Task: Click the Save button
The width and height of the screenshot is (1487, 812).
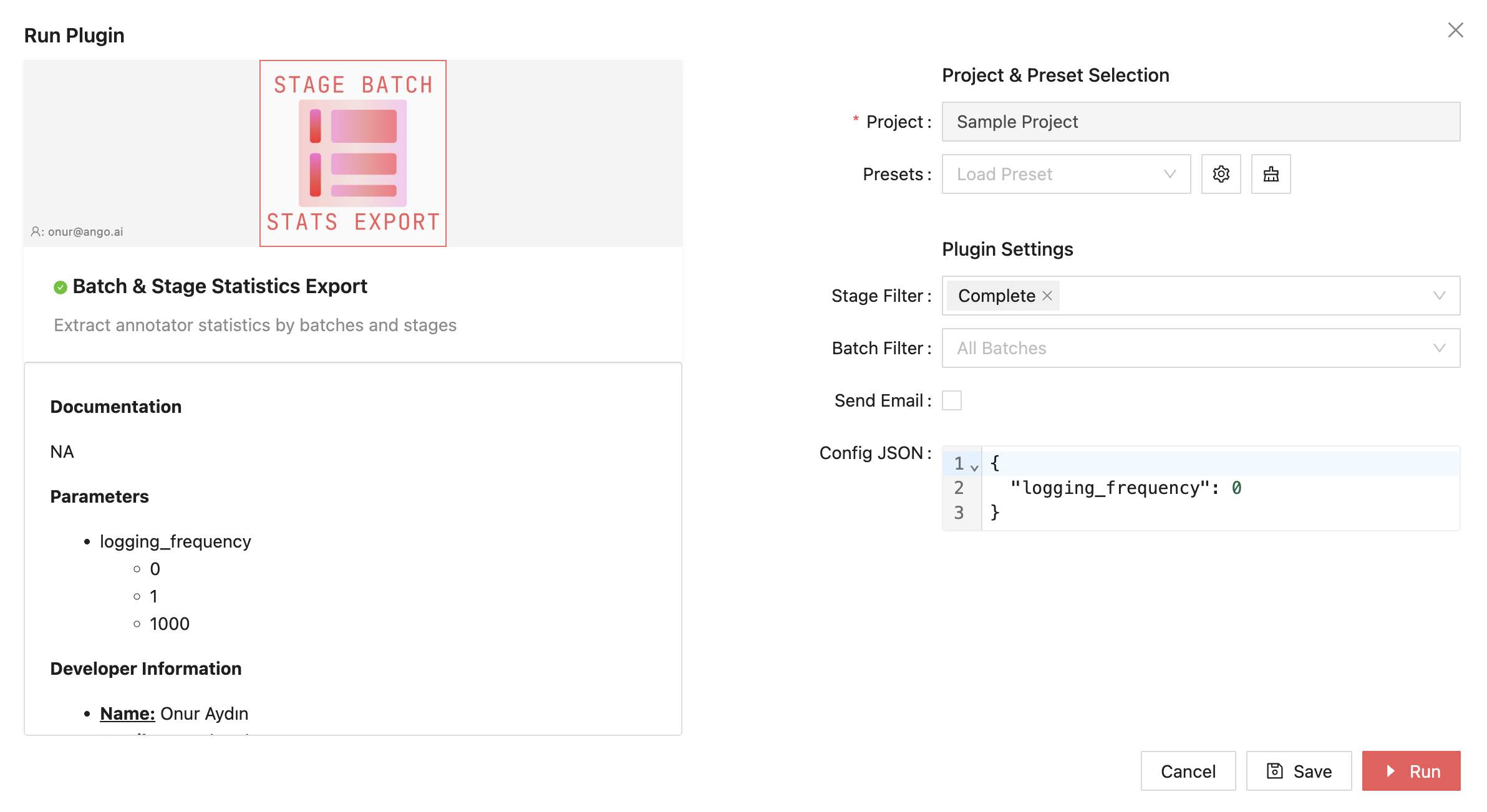Action: pyautogui.click(x=1299, y=771)
